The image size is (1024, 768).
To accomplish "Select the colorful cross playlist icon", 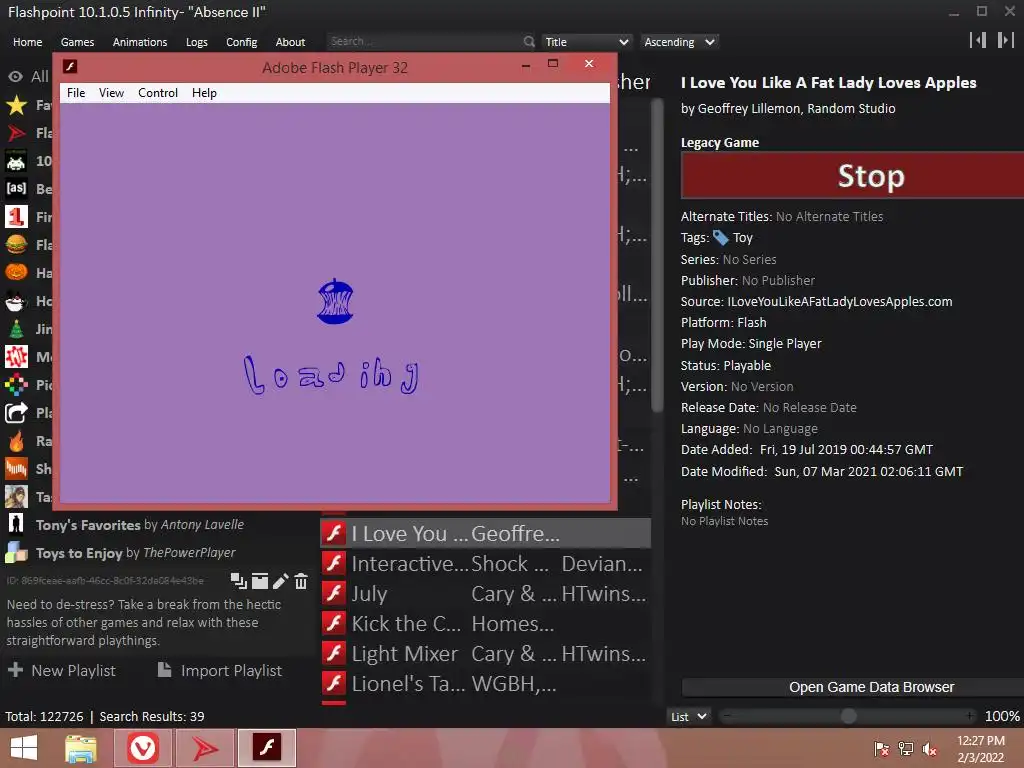I will (x=16, y=385).
